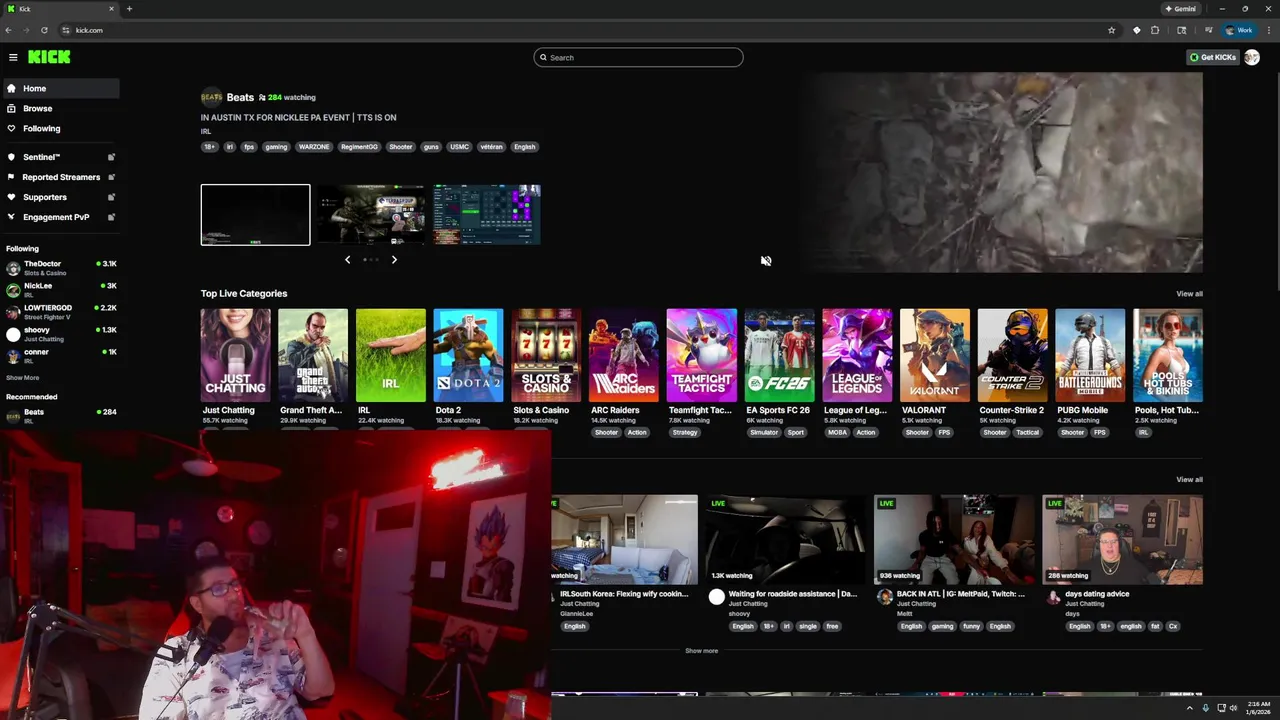Open the Dota 2 category

click(469, 355)
